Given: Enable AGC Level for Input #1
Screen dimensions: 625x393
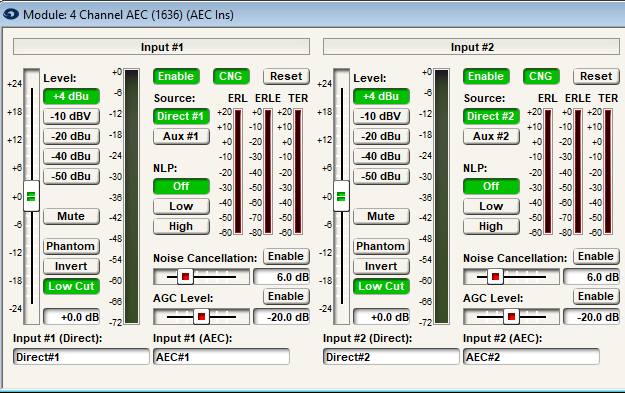Looking at the screenshot, I should (x=286, y=296).
